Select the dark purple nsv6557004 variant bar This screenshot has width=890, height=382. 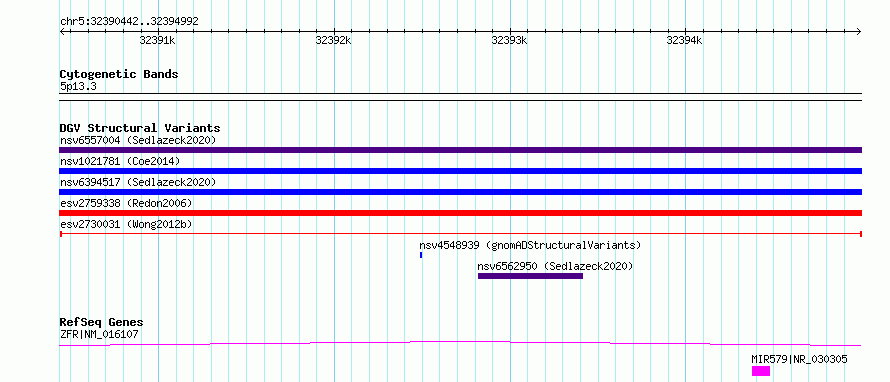pyautogui.click(x=460, y=150)
